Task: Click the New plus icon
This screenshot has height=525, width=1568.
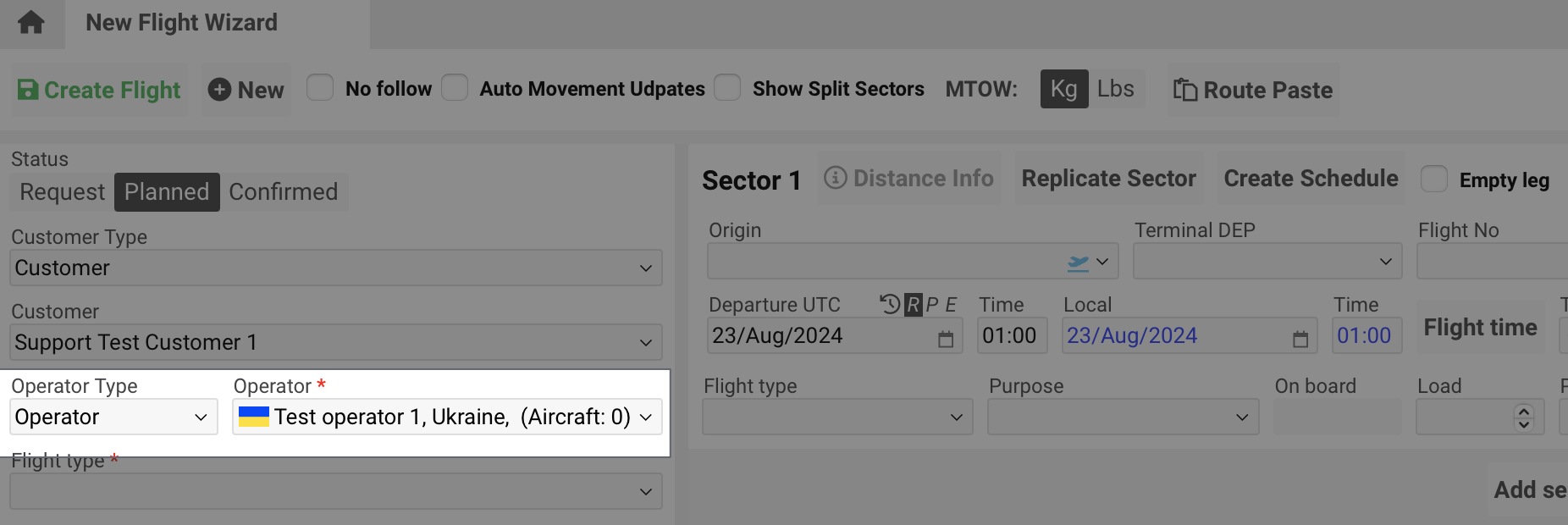Action: (219, 90)
